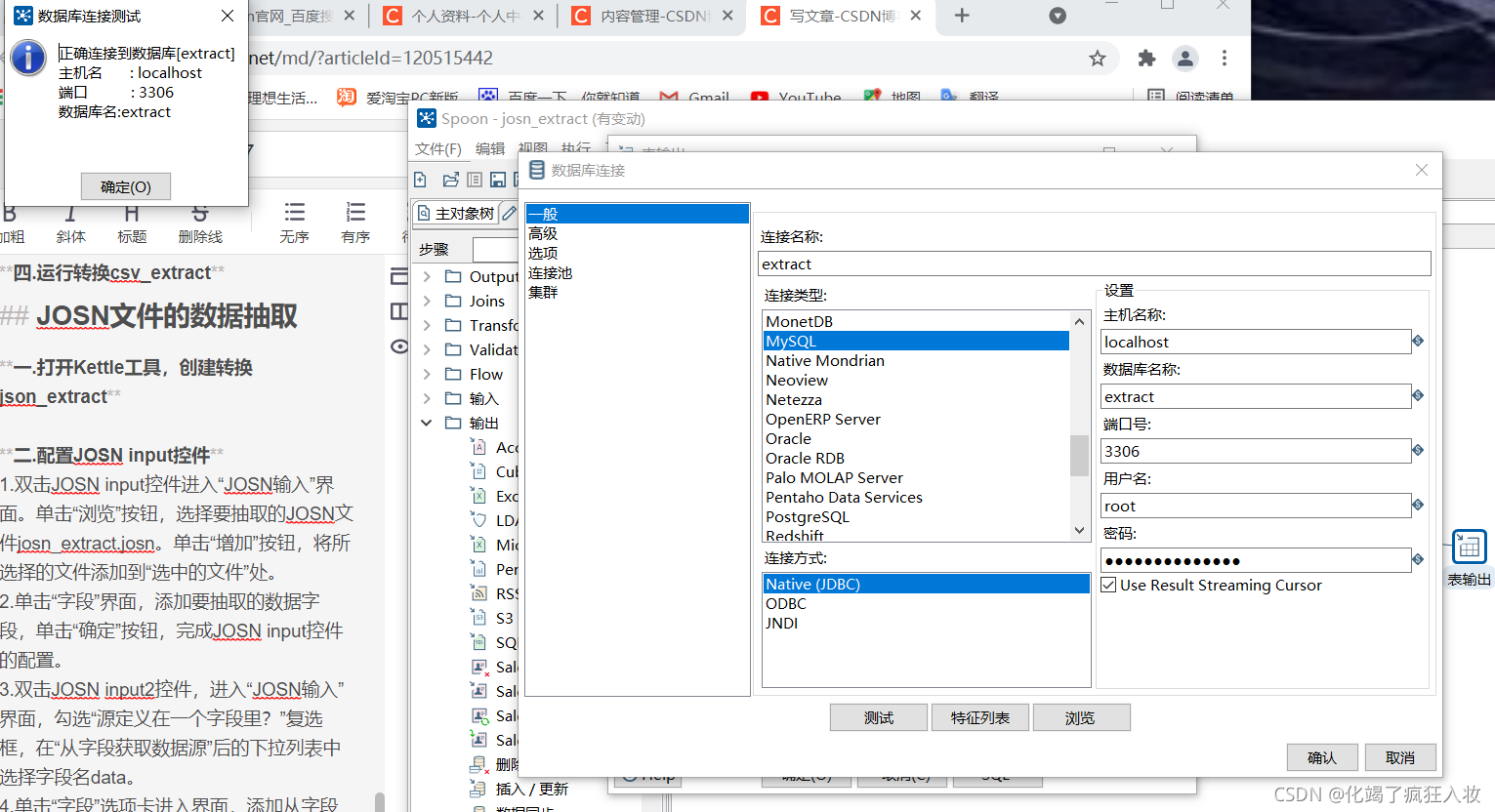Select 插入 / 更新 step in output tree
The height and width of the screenshot is (812, 1495).
pyautogui.click(x=531, y=789)
